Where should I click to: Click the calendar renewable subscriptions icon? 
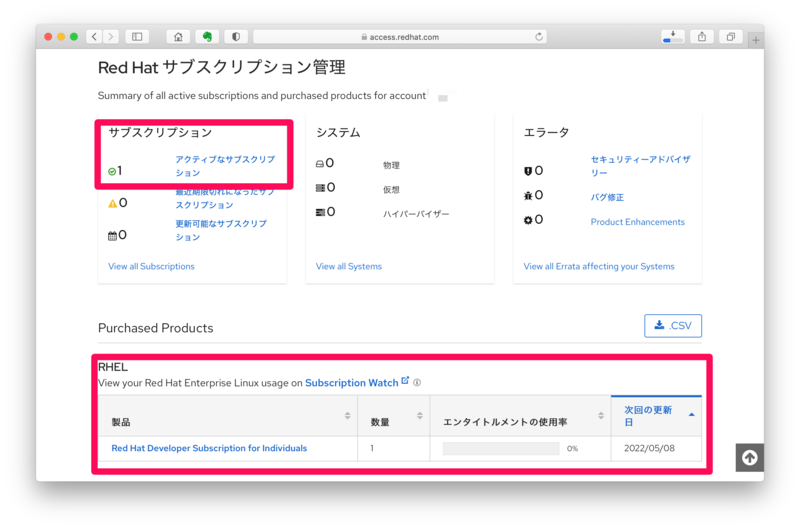click(x=112, y=236)
